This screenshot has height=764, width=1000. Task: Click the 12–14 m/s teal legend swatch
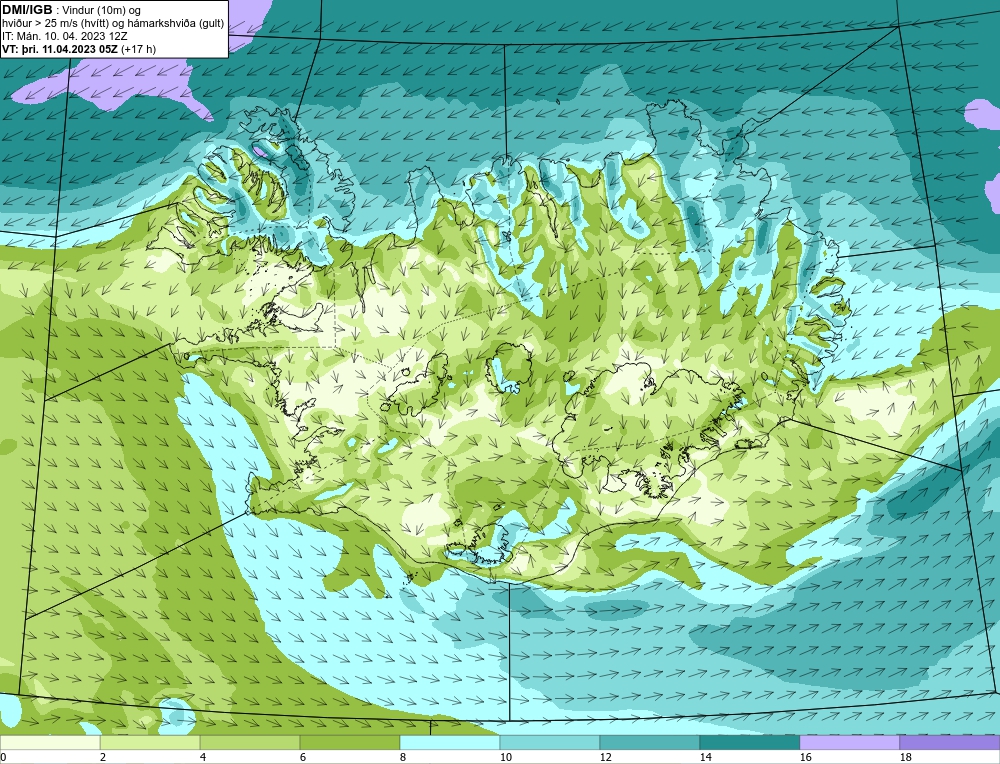click(650, 742)
